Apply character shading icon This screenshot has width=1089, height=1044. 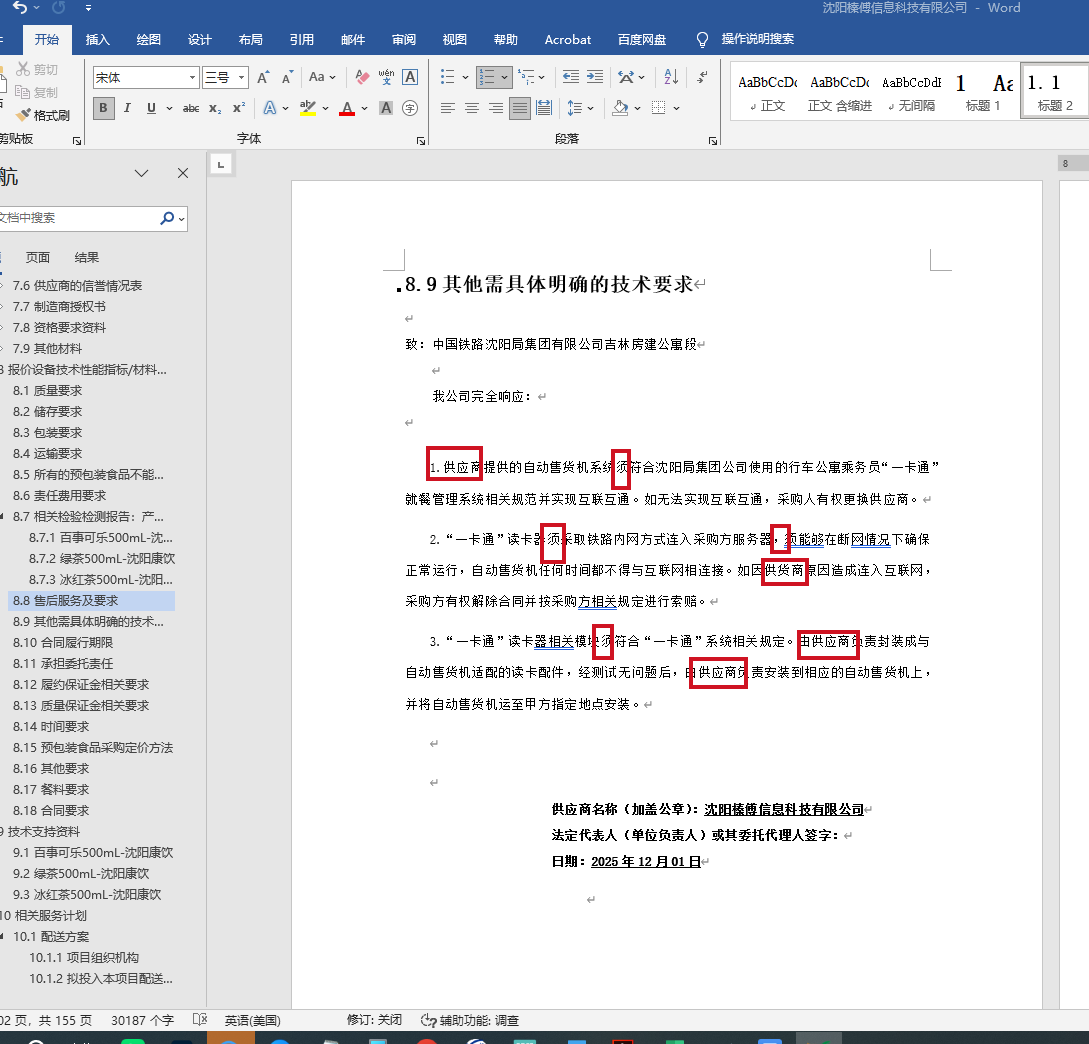pyautogui.click(x=386, y=108)
